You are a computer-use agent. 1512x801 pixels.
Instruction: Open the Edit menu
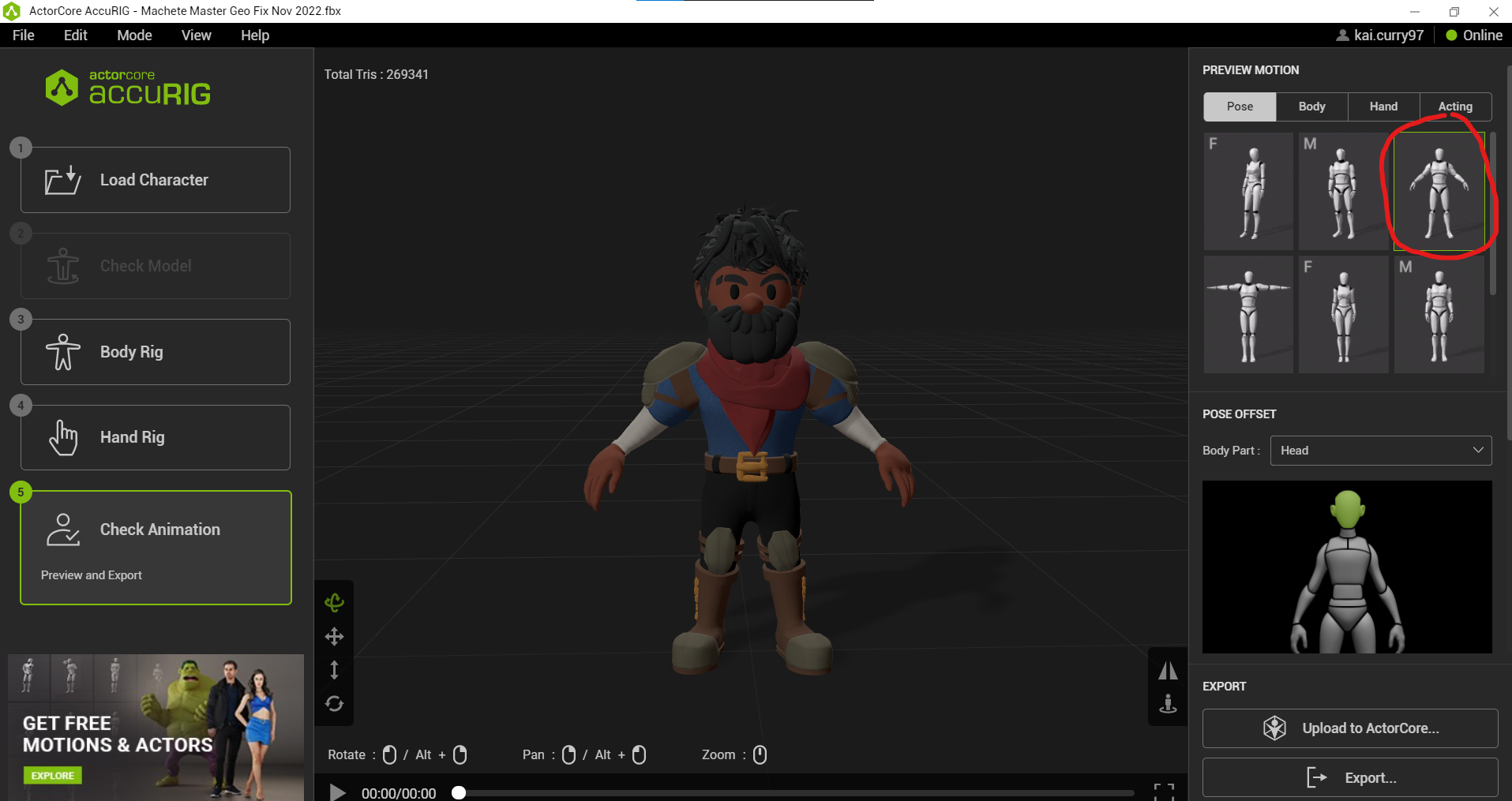pos(76,36)
